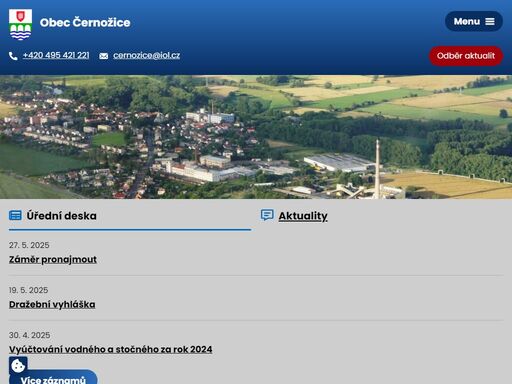This screenshot has height=384, width=512.
Task: Open the Menu hamburger button
Action: coord(474,21)
